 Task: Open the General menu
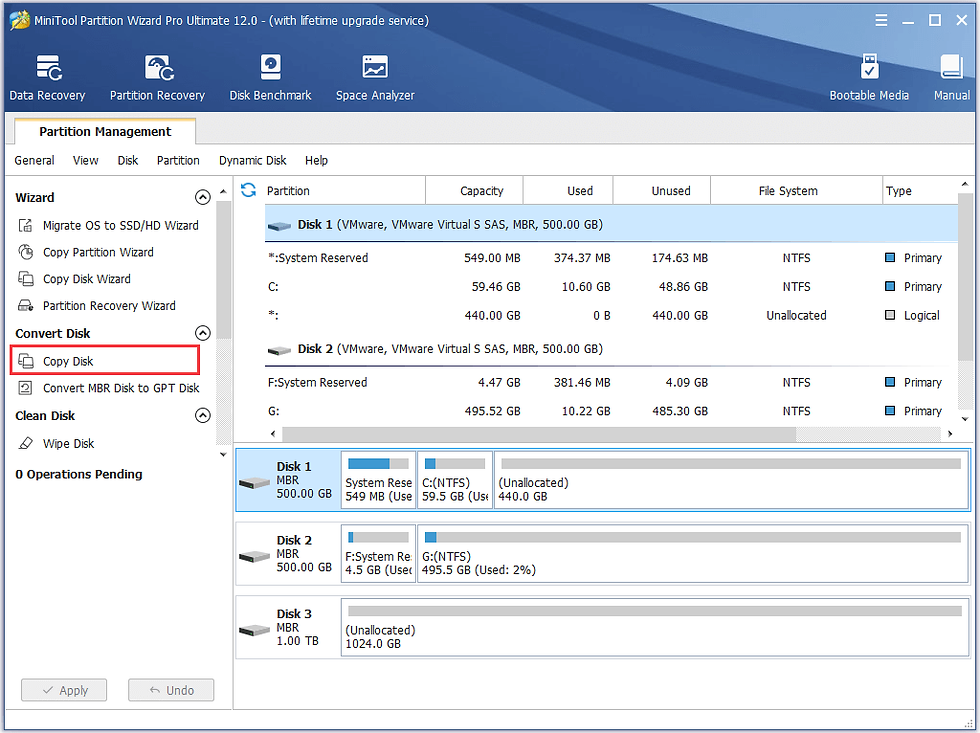pyautogui.click(x=34, y=161)
